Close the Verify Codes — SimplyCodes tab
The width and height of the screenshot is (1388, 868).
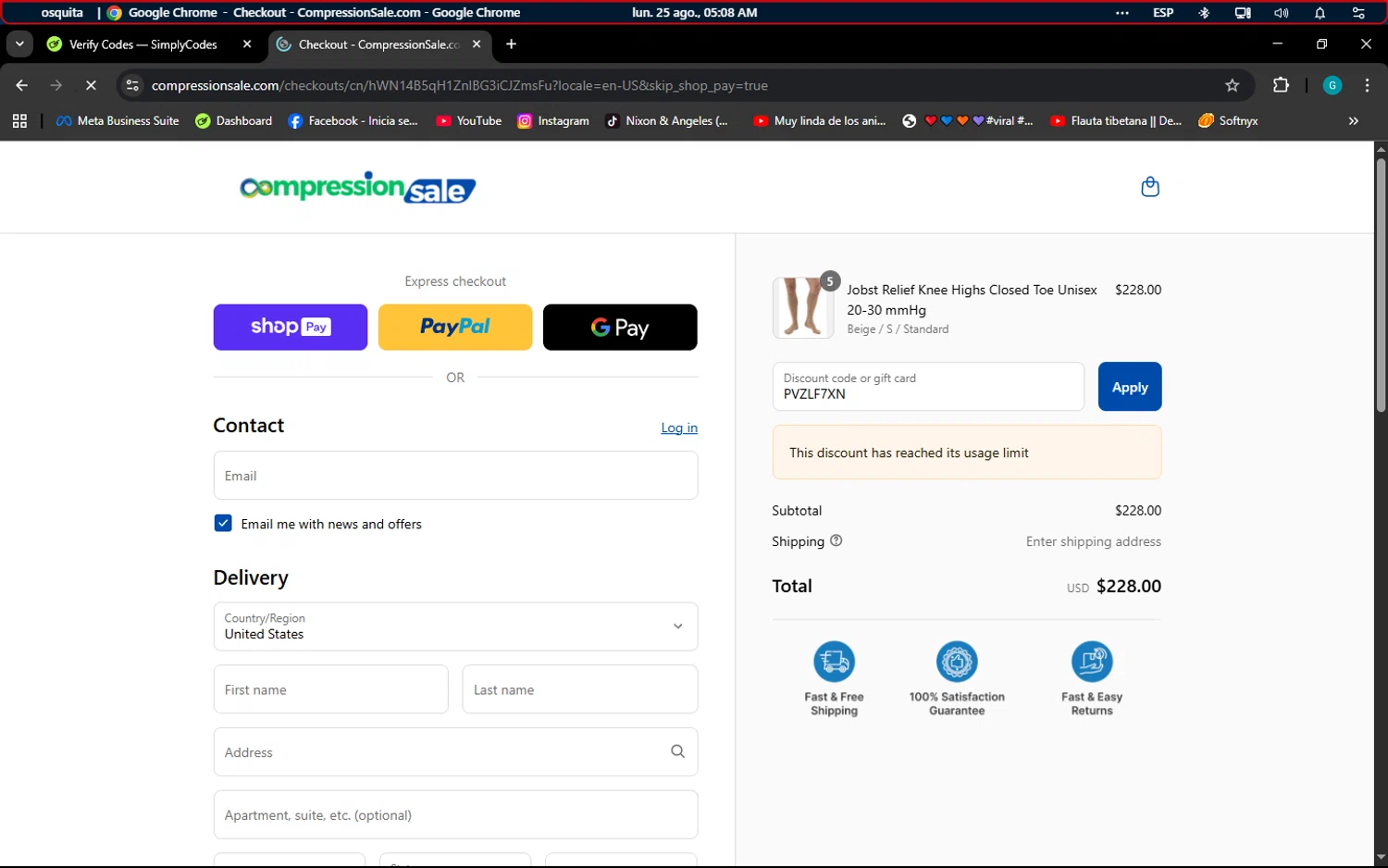247,43
